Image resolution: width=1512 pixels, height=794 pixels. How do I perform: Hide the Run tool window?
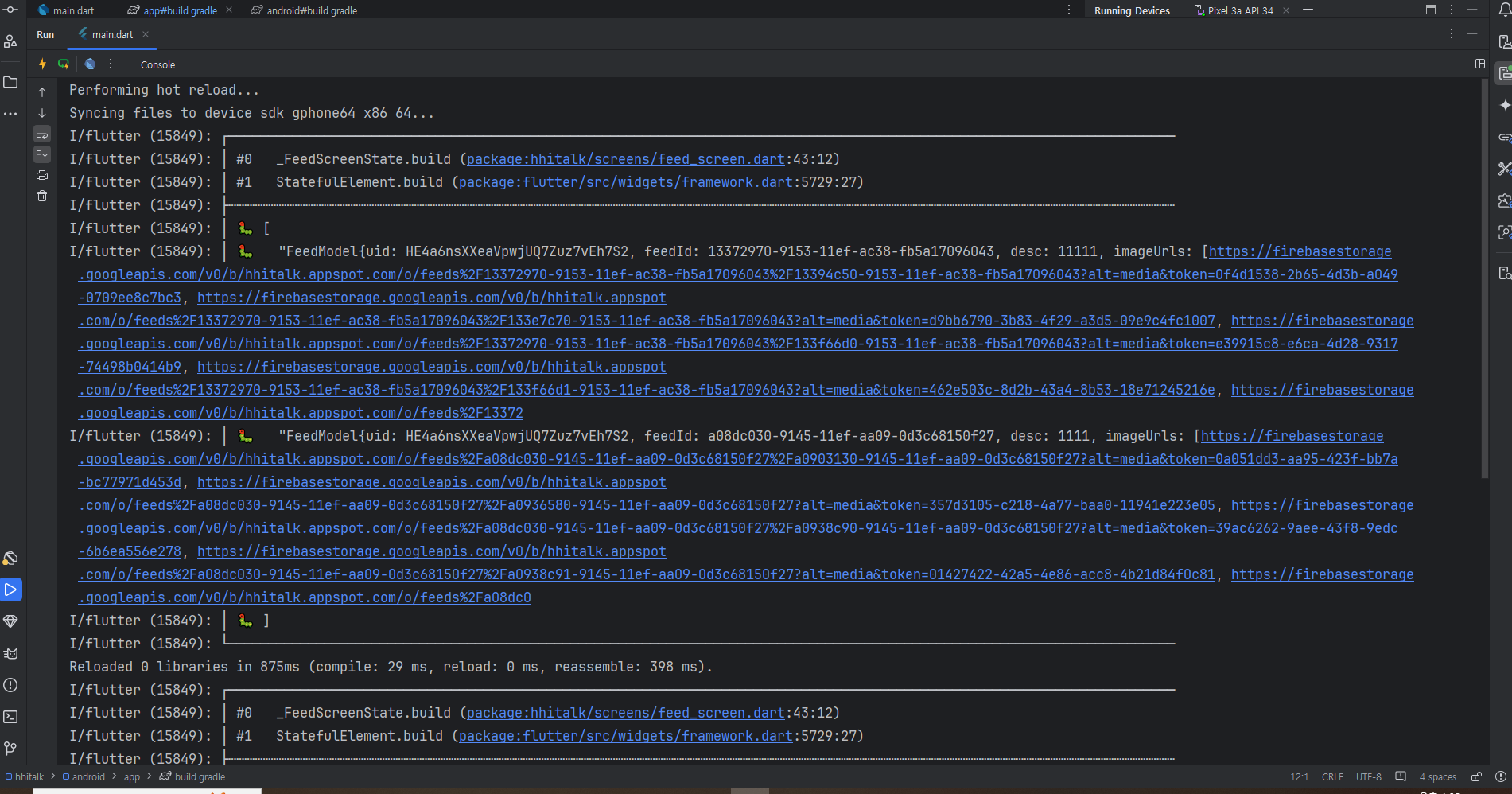pos(1472,33)
